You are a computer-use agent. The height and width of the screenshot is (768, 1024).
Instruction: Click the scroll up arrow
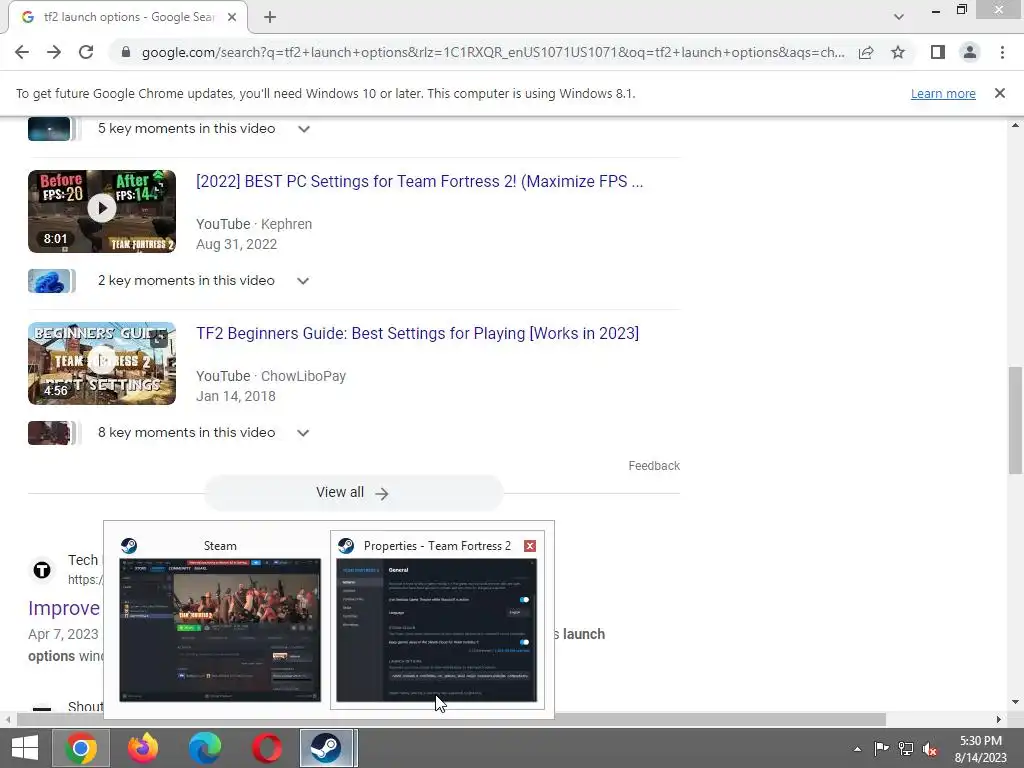coord(1015,125)
